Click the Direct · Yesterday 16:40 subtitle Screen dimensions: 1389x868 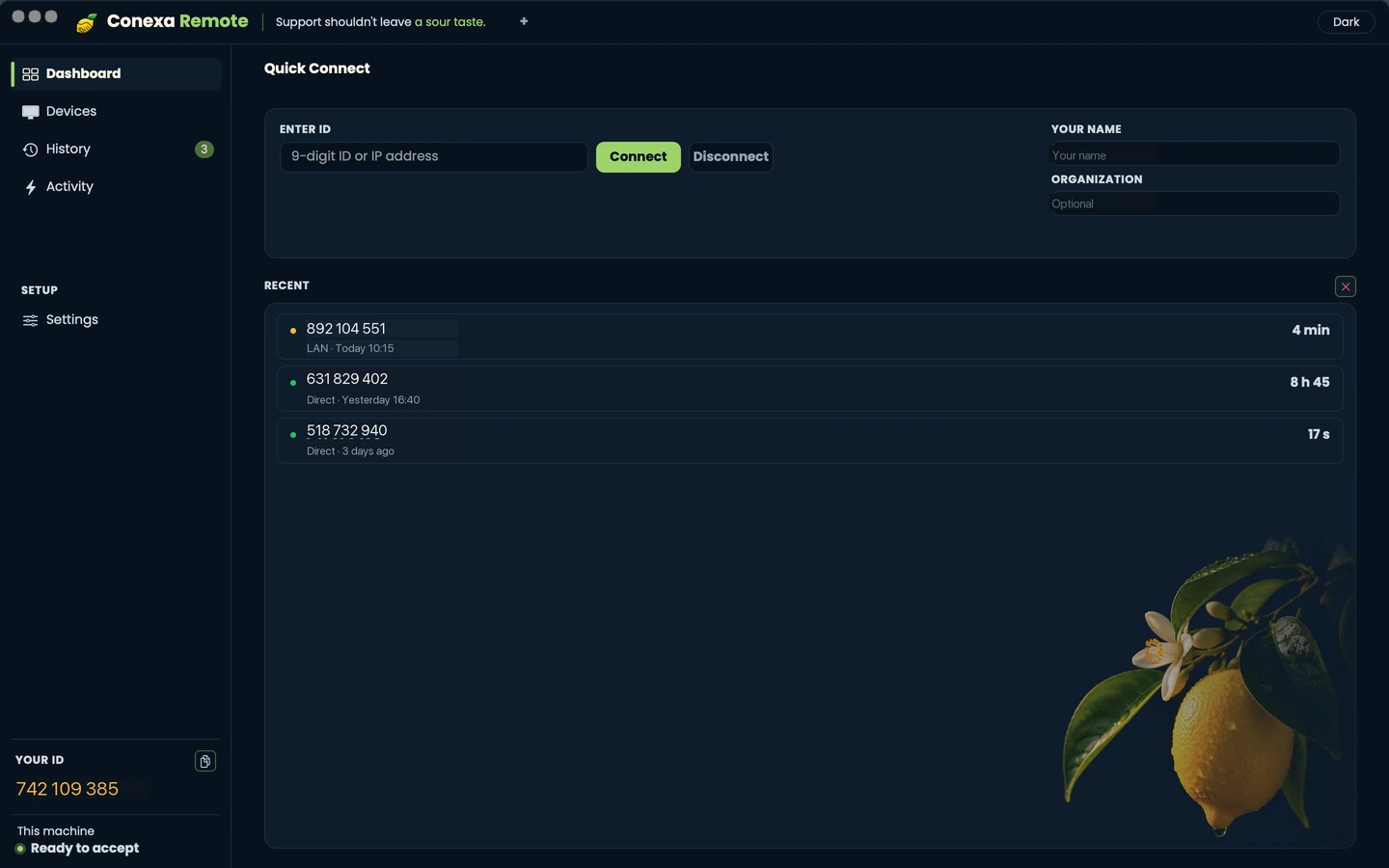364,400
